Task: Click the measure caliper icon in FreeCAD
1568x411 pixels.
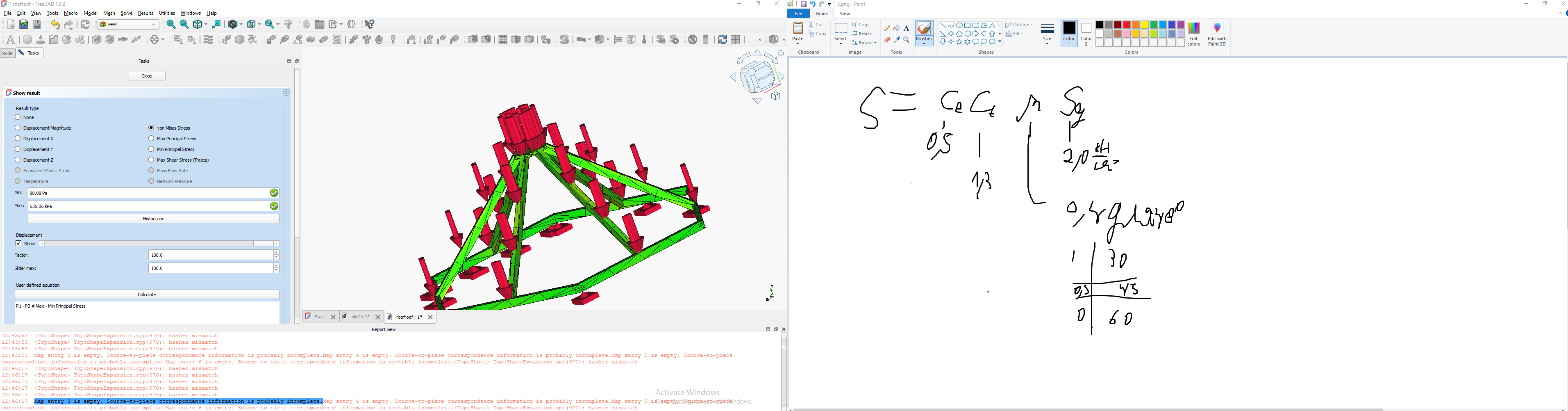Action: (x=289, y=24)
